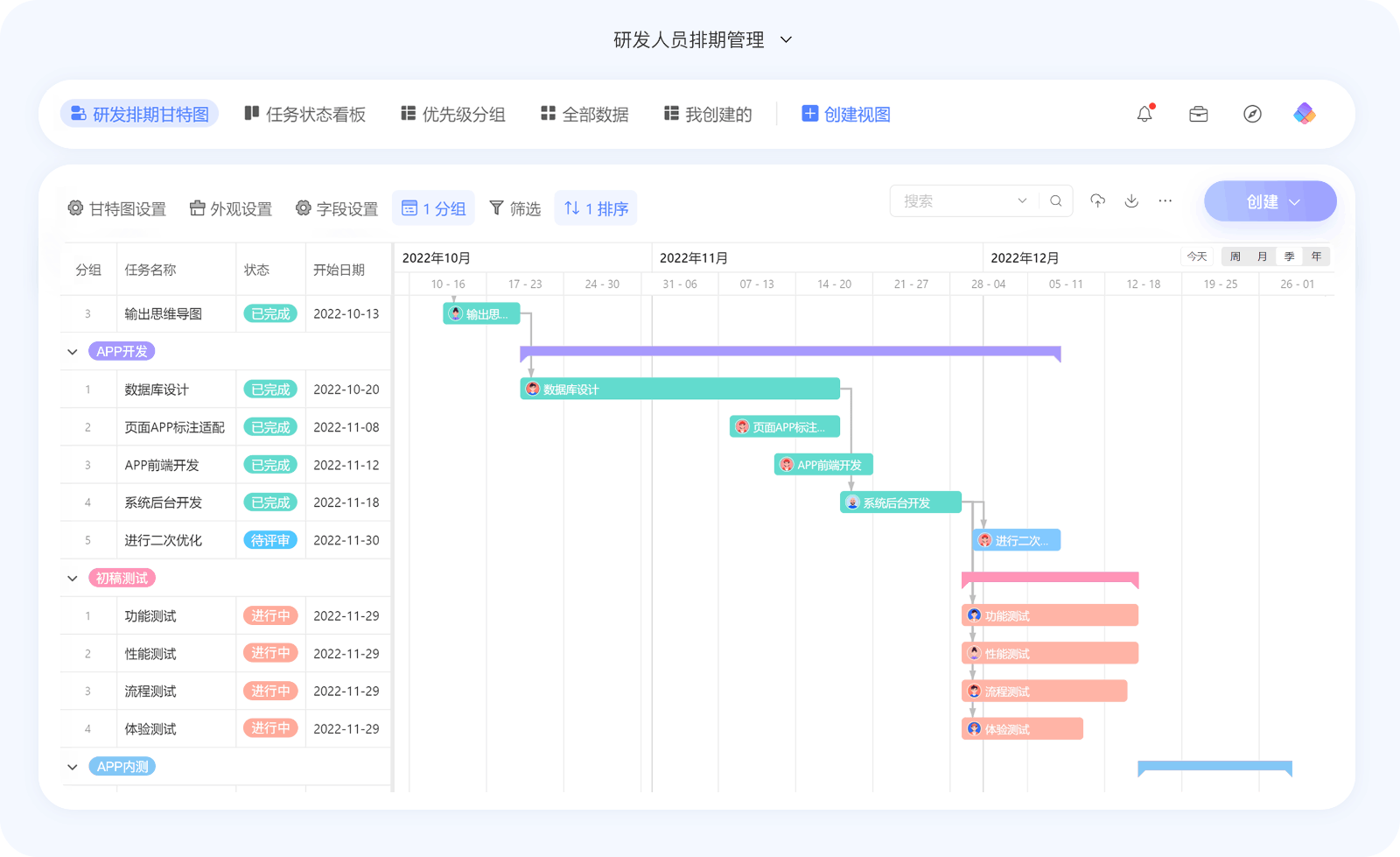Screen dimensions: 1400x857
Task: Collapse the 初稿测试 group
Action: [73, 578]
